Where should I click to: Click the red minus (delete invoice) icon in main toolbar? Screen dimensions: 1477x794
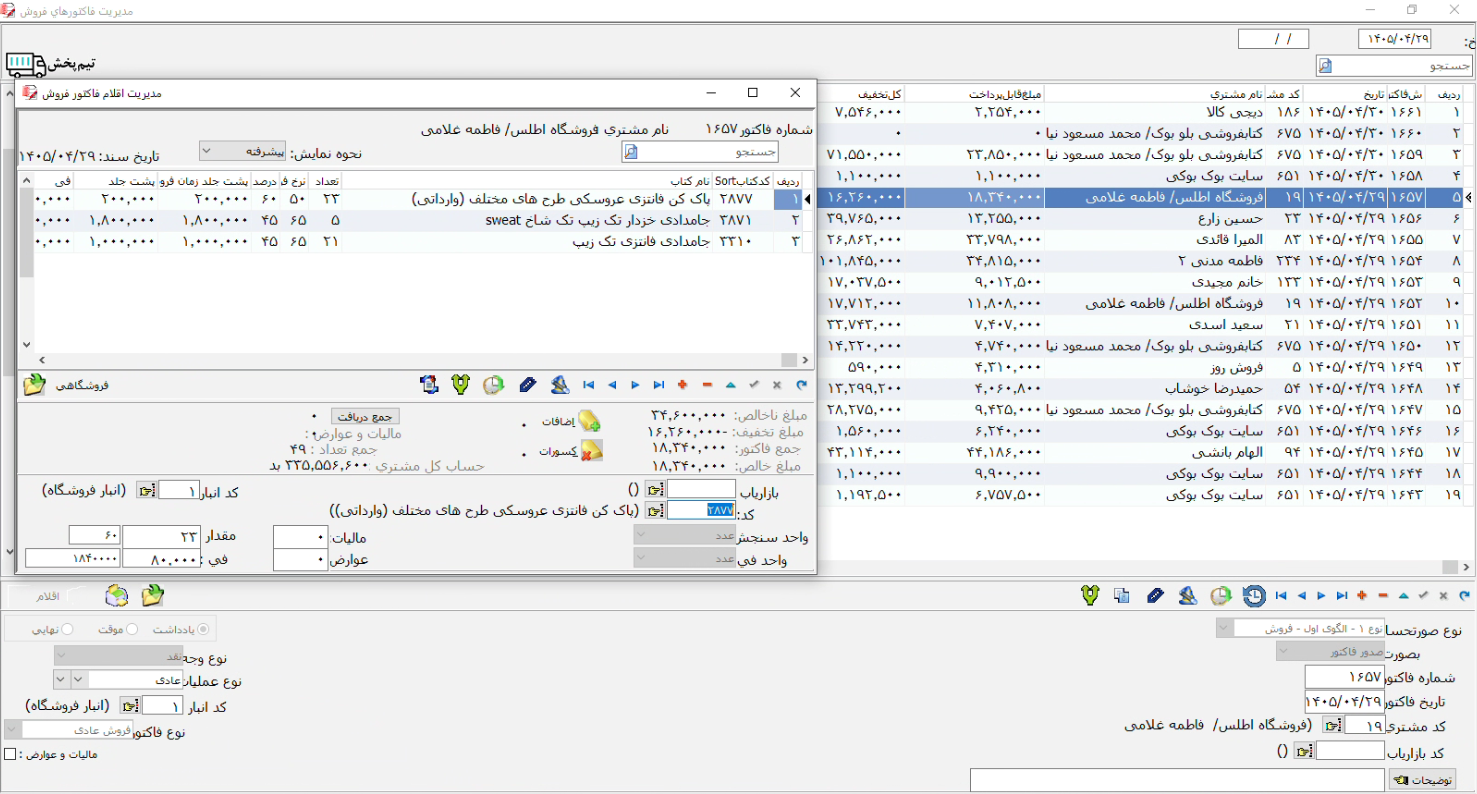(1383, 596)
